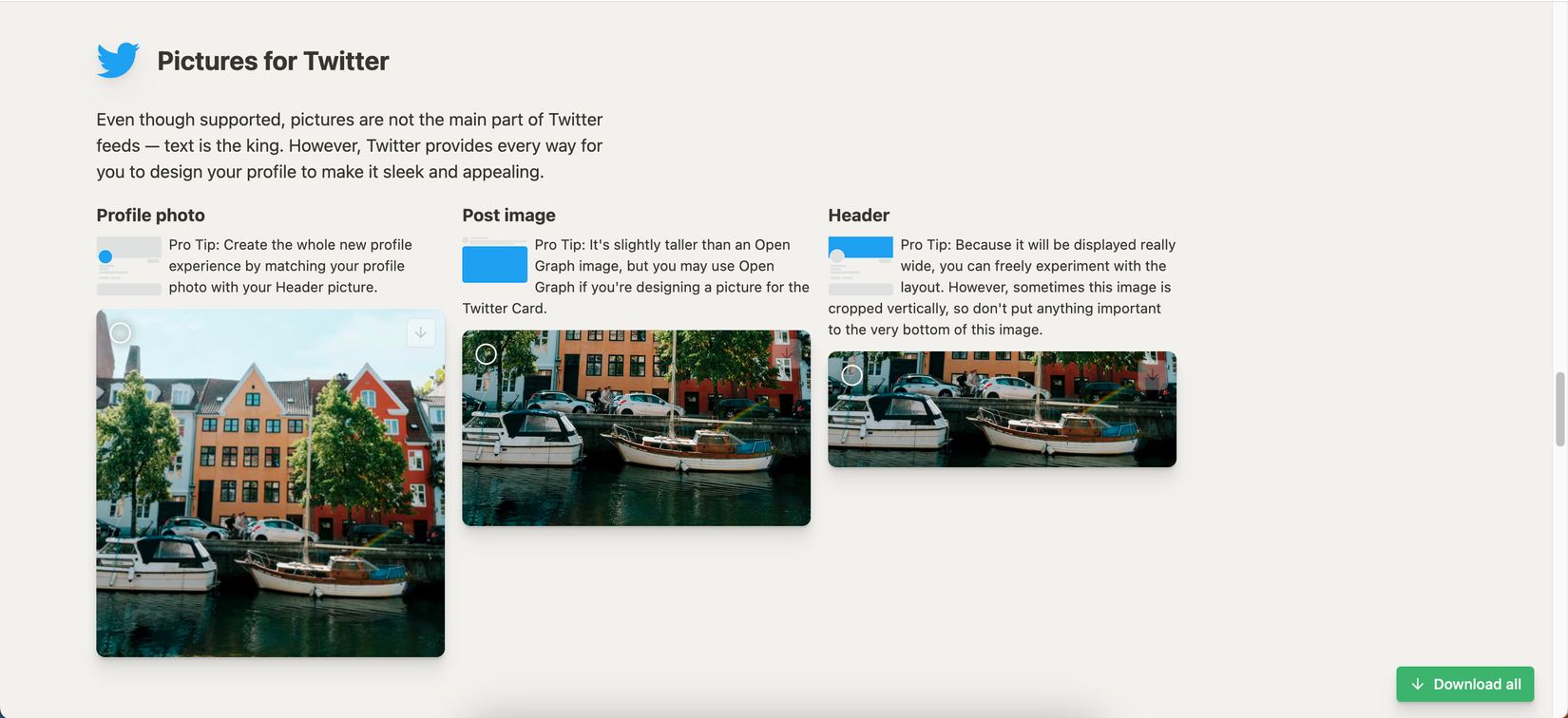This screenshot has width=1568, height=718.
Task: Open the square Profile photo thumbnail
Action: (270, 482)
